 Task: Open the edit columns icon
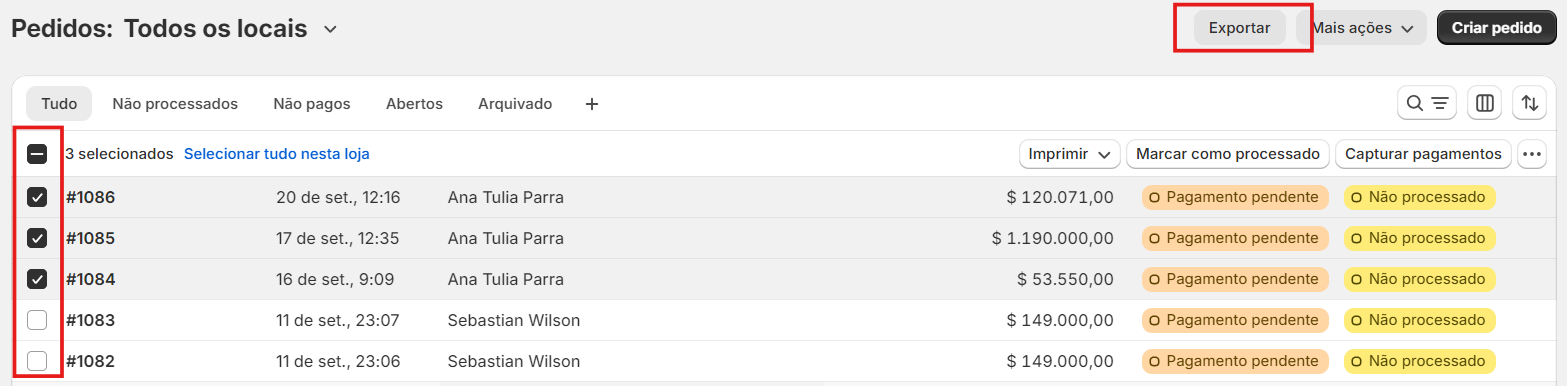click(1485, 103)
